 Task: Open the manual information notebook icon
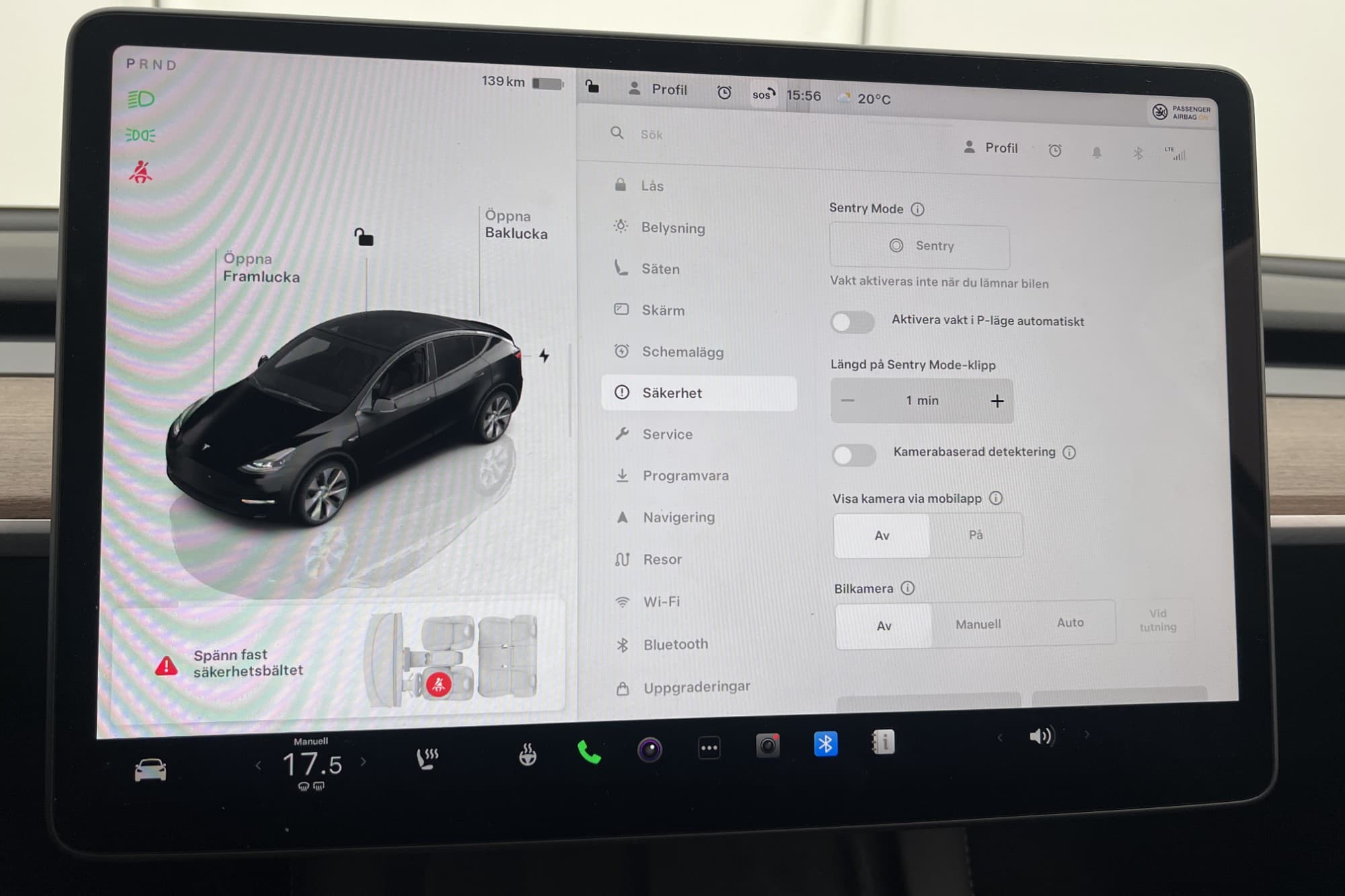click(883, 742)
